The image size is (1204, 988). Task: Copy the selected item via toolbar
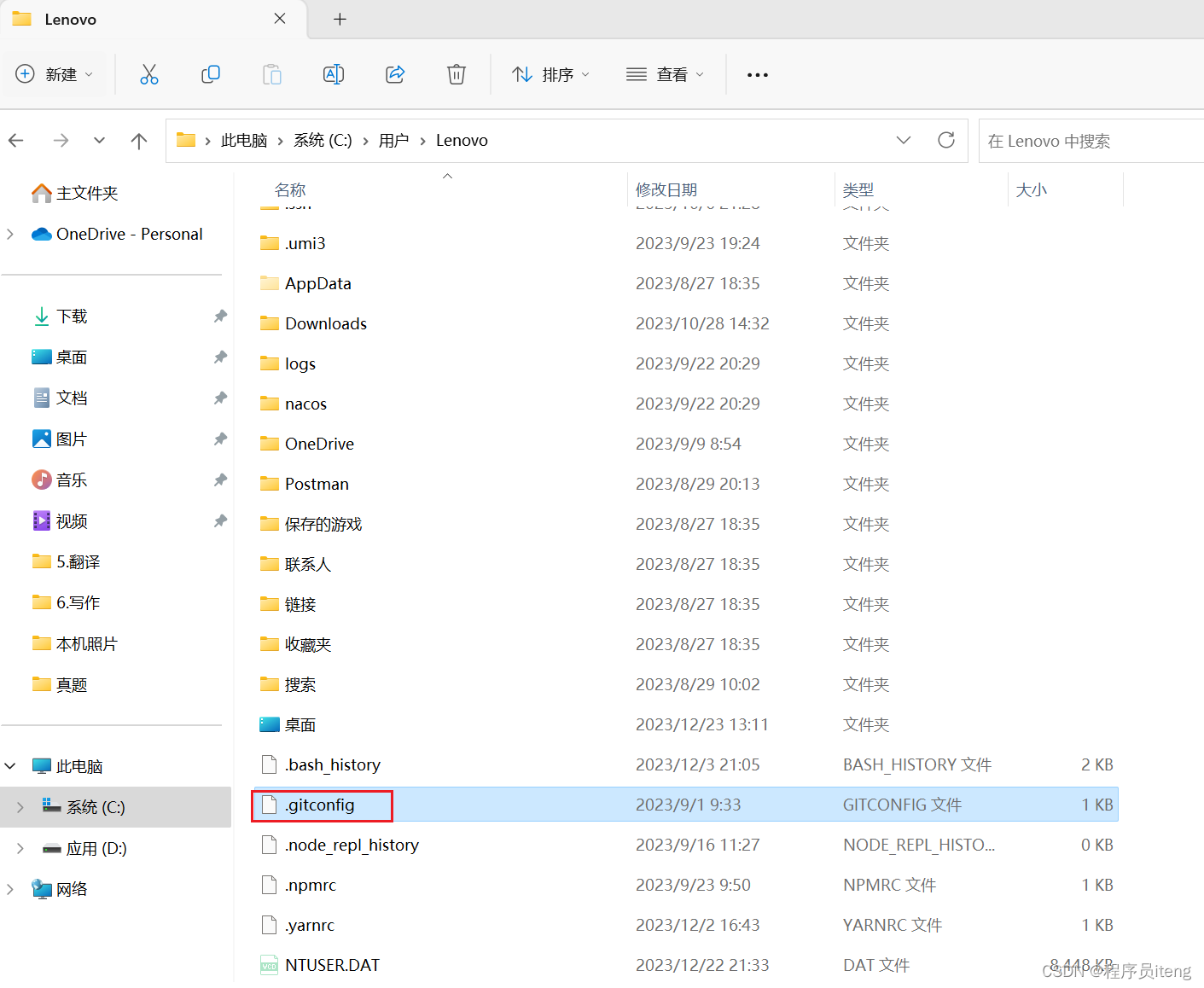[x=211, y=74]
